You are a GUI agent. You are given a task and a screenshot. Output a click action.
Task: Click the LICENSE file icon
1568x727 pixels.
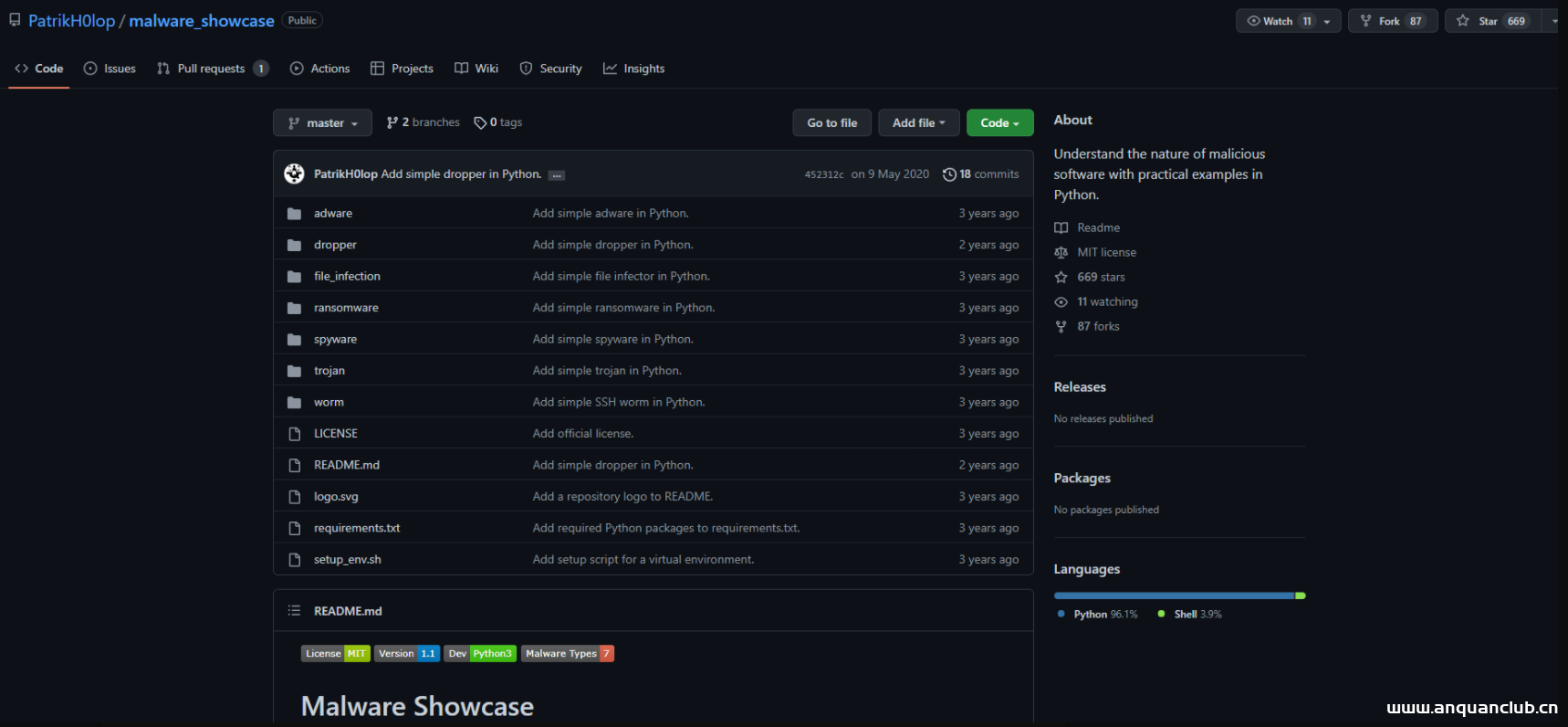pos(294,434)
